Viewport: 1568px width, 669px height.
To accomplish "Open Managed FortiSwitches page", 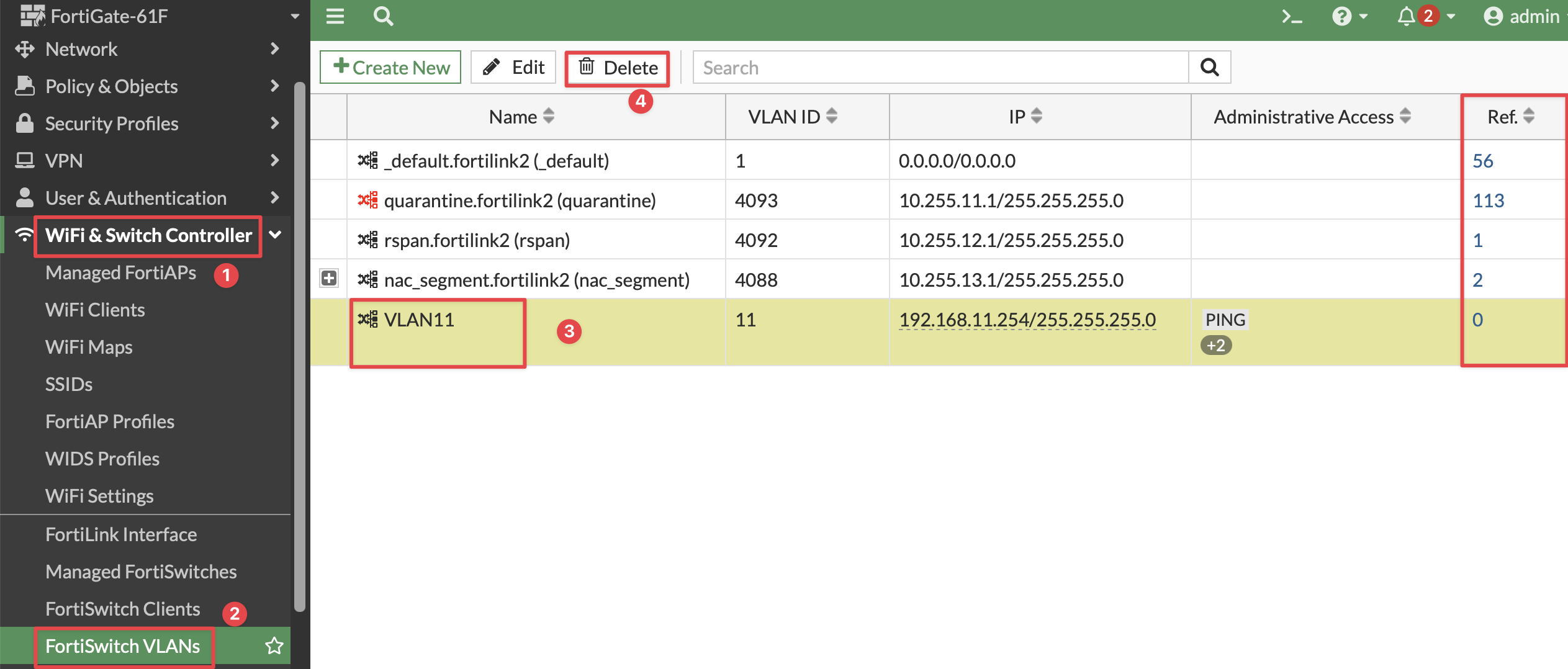I will pos(141,572).
